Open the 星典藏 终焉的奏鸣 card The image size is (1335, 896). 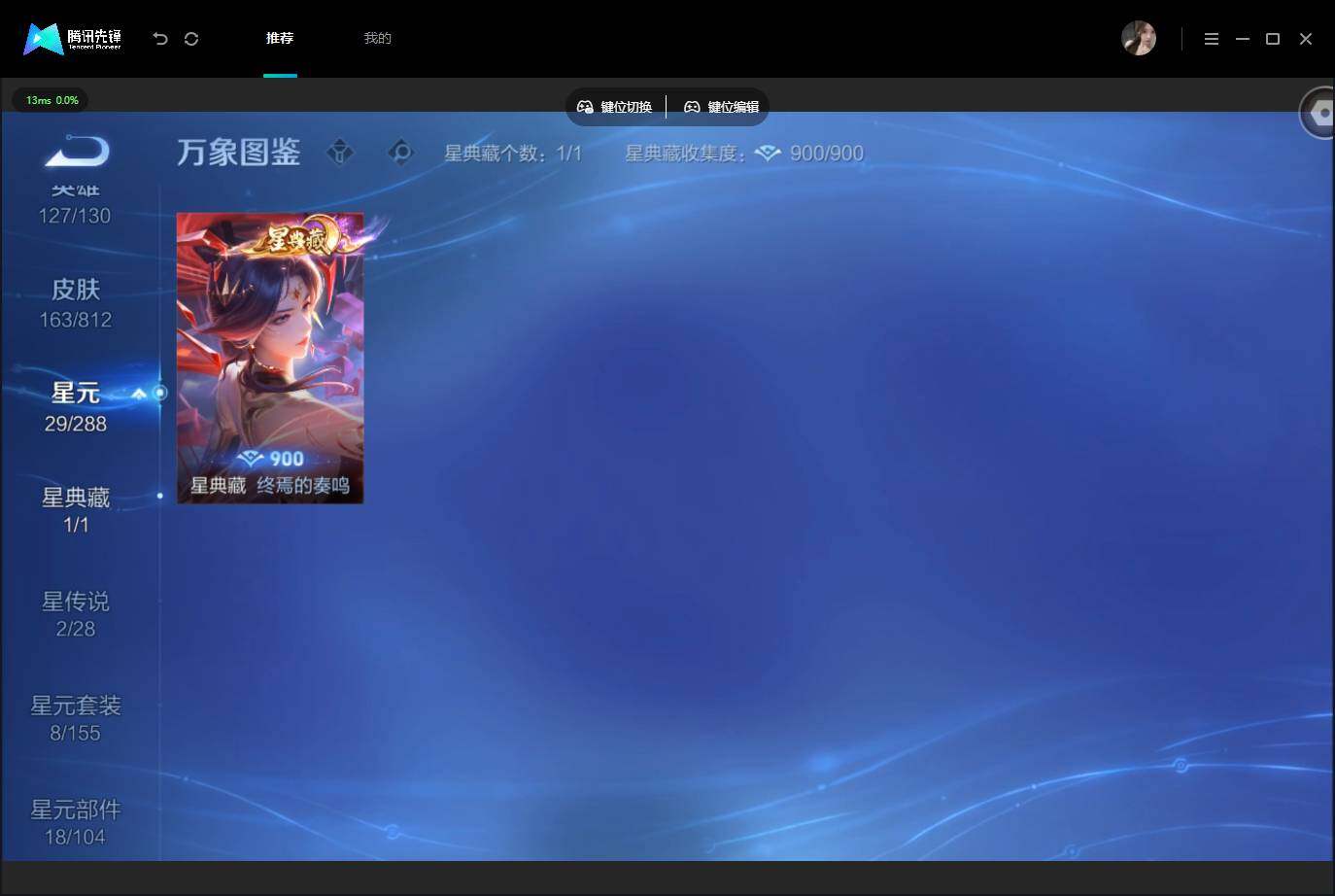[x=270, y=358]
